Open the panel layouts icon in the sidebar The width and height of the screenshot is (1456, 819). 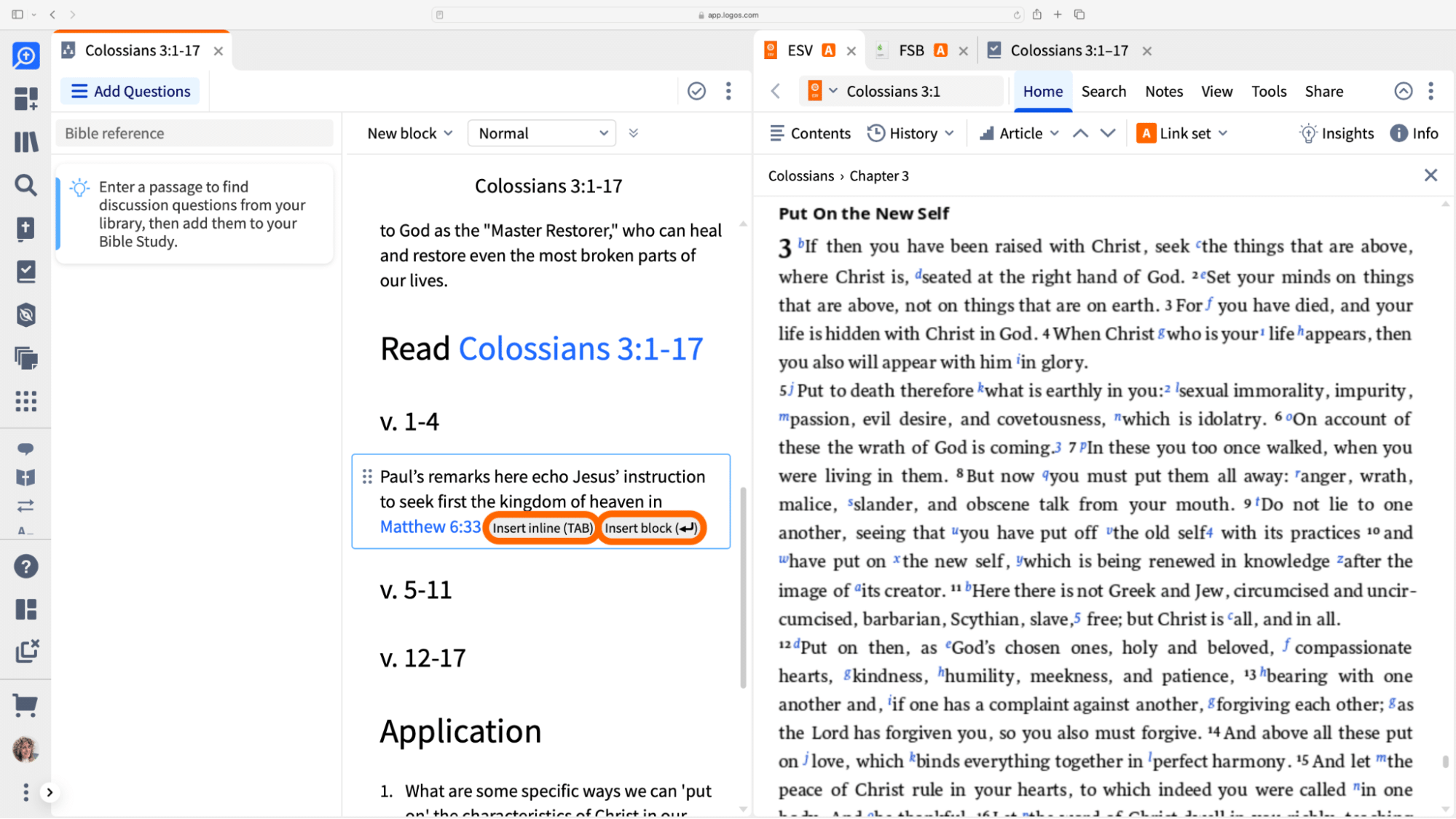pos(25,609)
